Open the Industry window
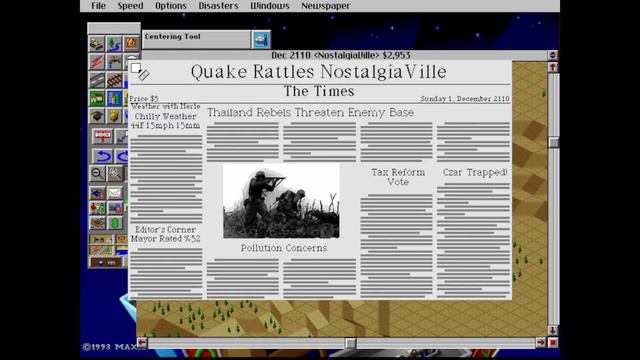The height and width of the screenshot is (360, 640). pyautogui.click(x=115, y=208)
